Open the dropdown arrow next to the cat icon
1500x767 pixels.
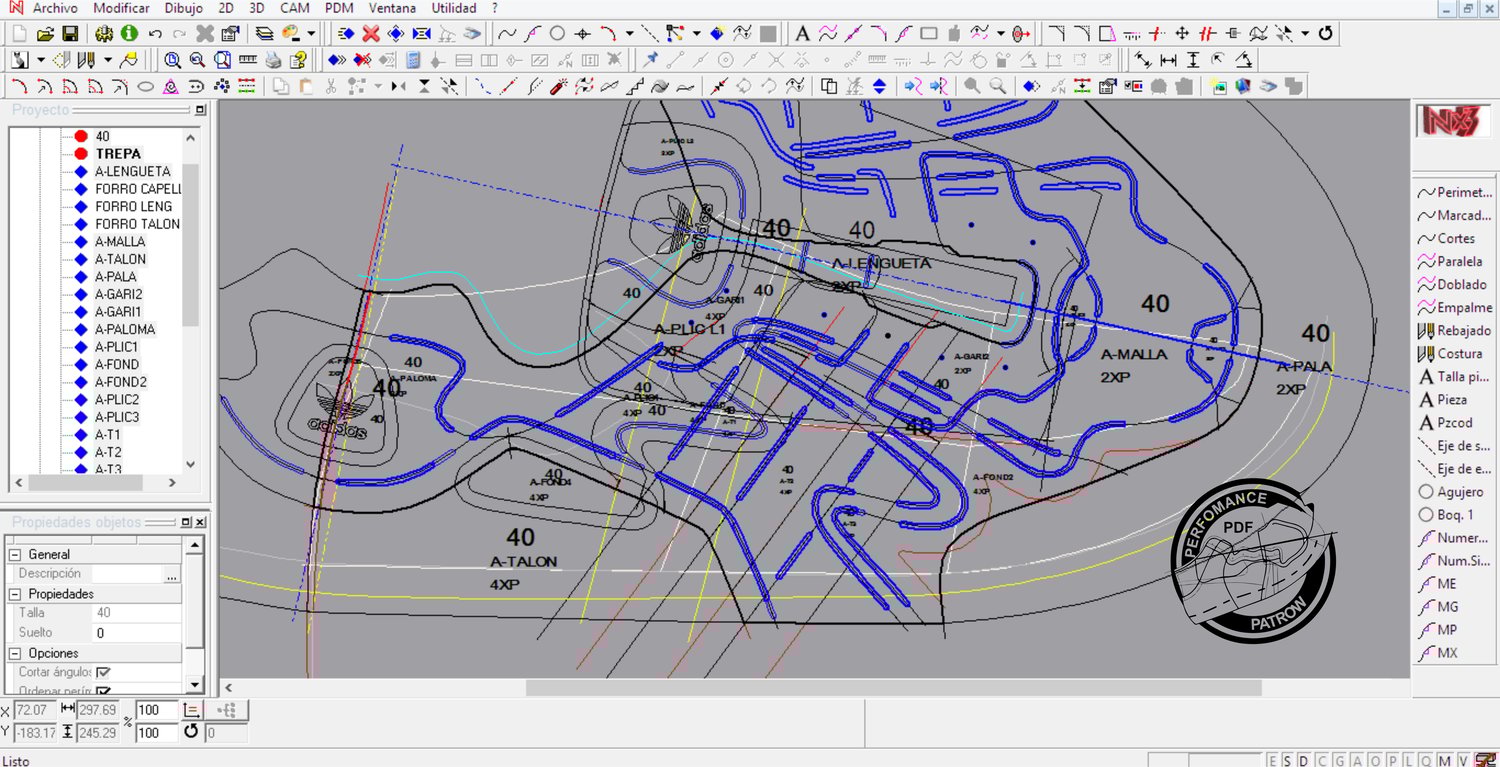(40, 60)
